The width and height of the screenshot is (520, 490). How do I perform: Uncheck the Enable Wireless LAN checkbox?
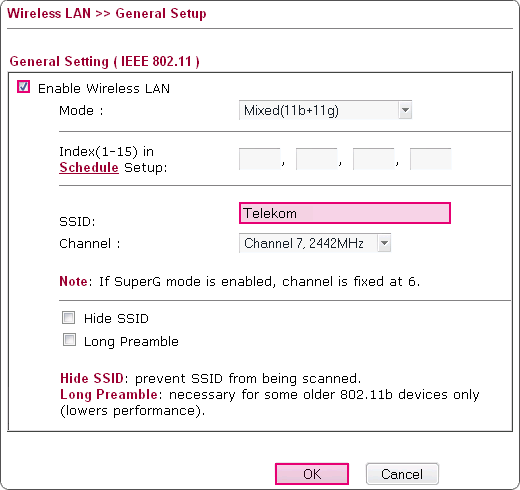23,87
